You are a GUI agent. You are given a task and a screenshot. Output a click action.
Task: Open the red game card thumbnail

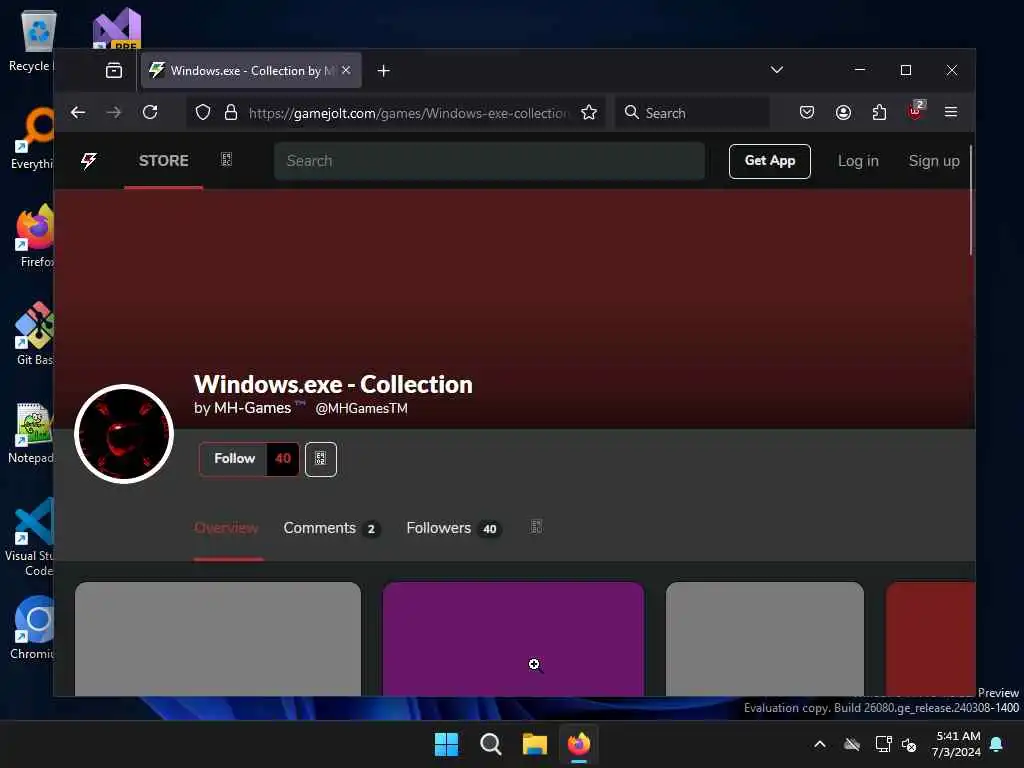tap(931, 639)
